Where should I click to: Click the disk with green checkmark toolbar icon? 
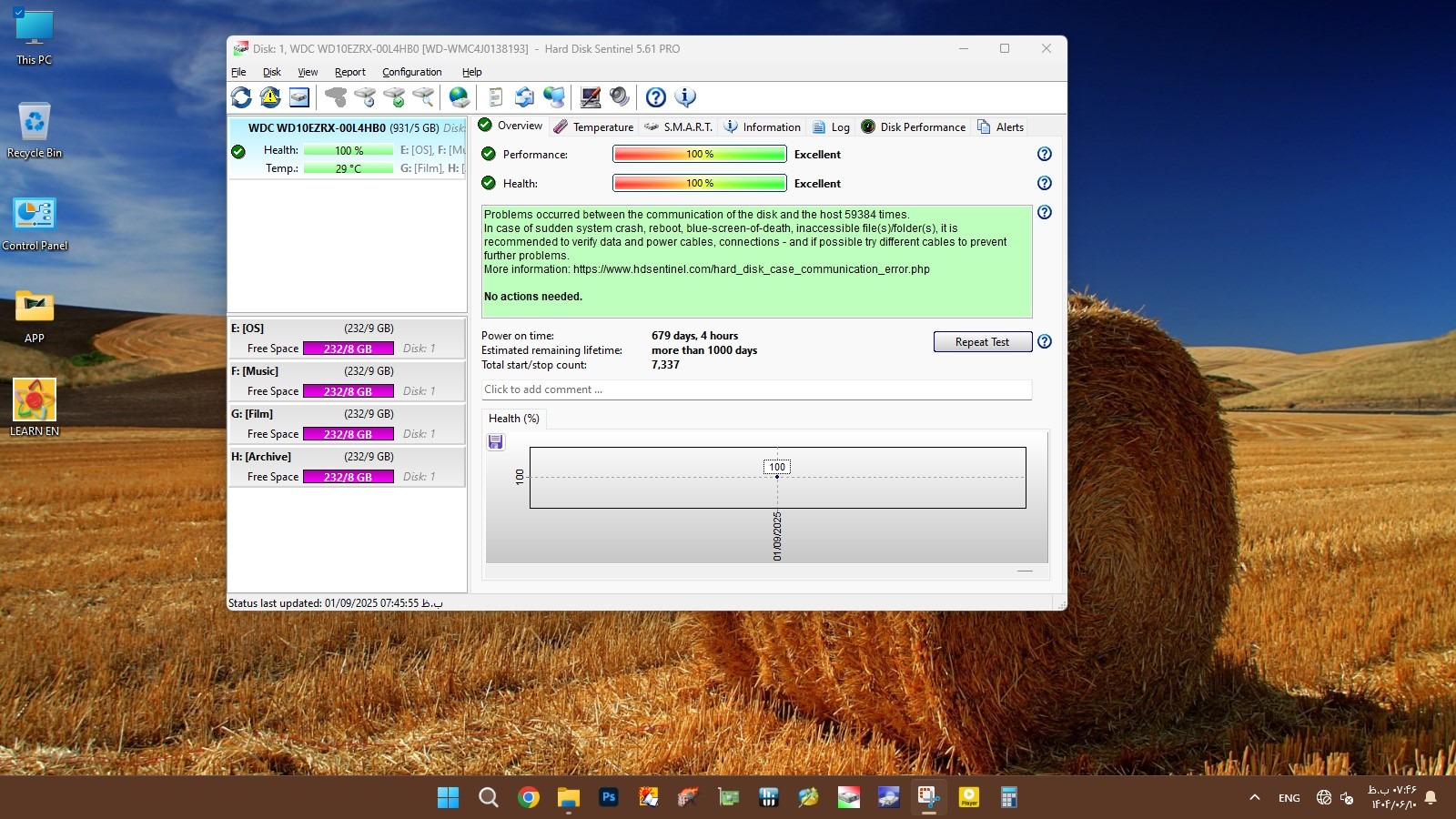point(394,96)
